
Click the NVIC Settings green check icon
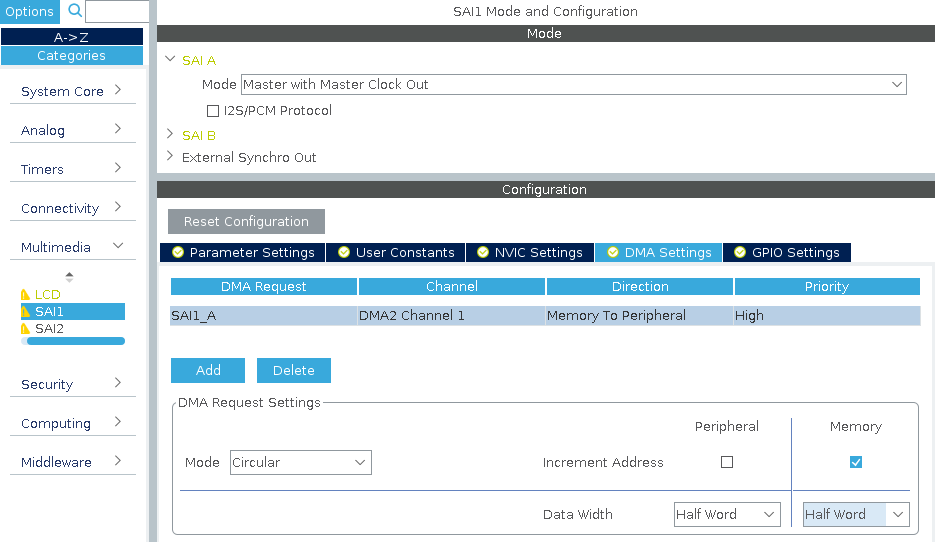tap(483, 253)
